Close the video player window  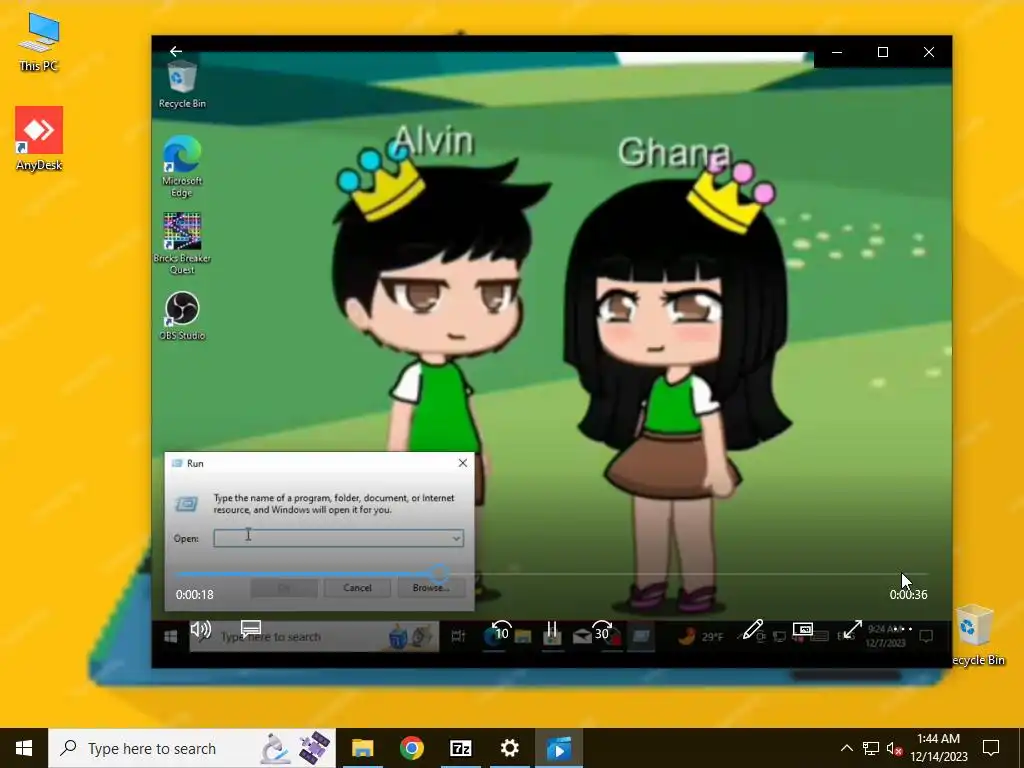tap(929, 52)
